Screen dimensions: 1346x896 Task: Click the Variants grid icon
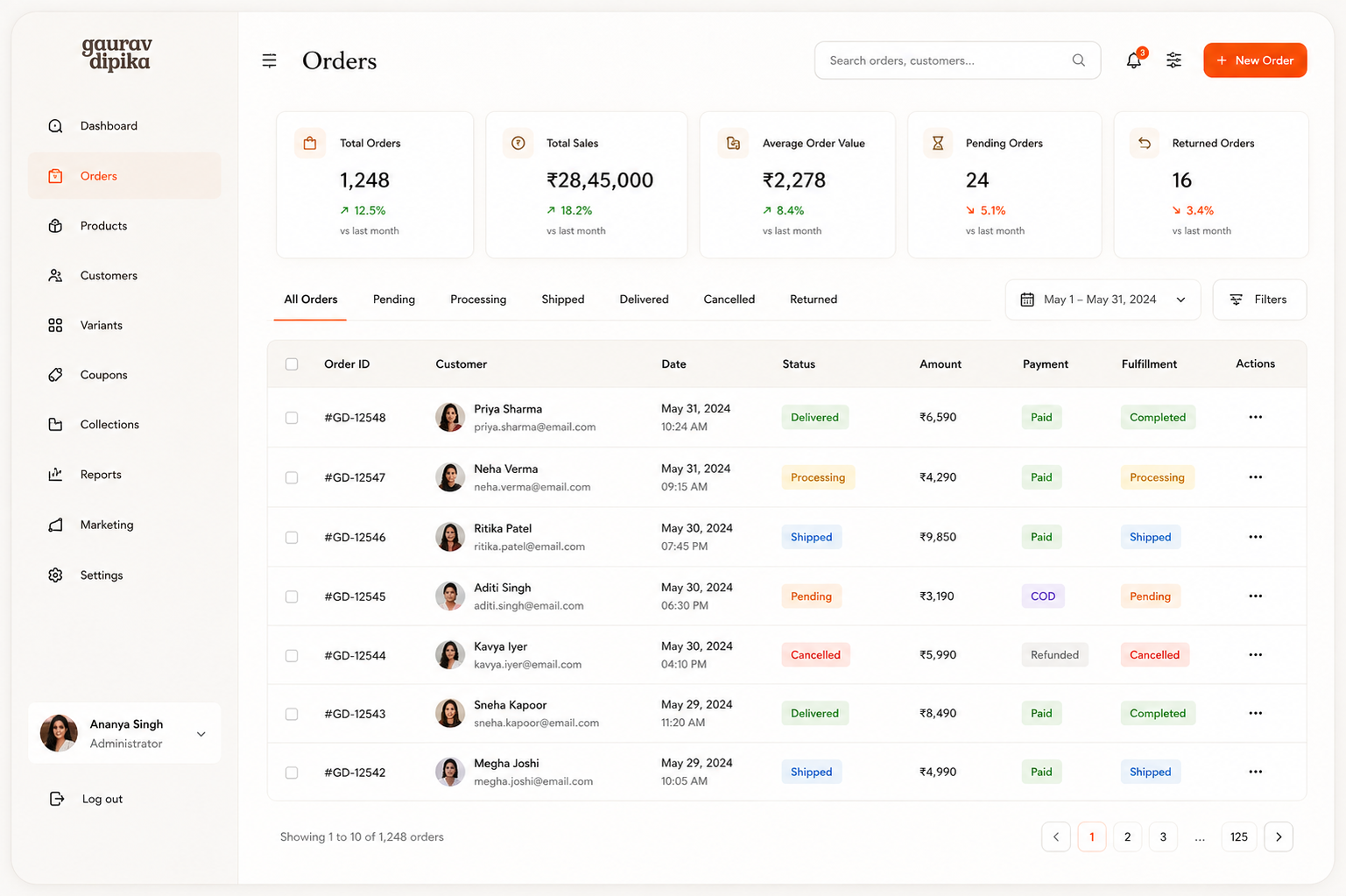coord(55,326)
